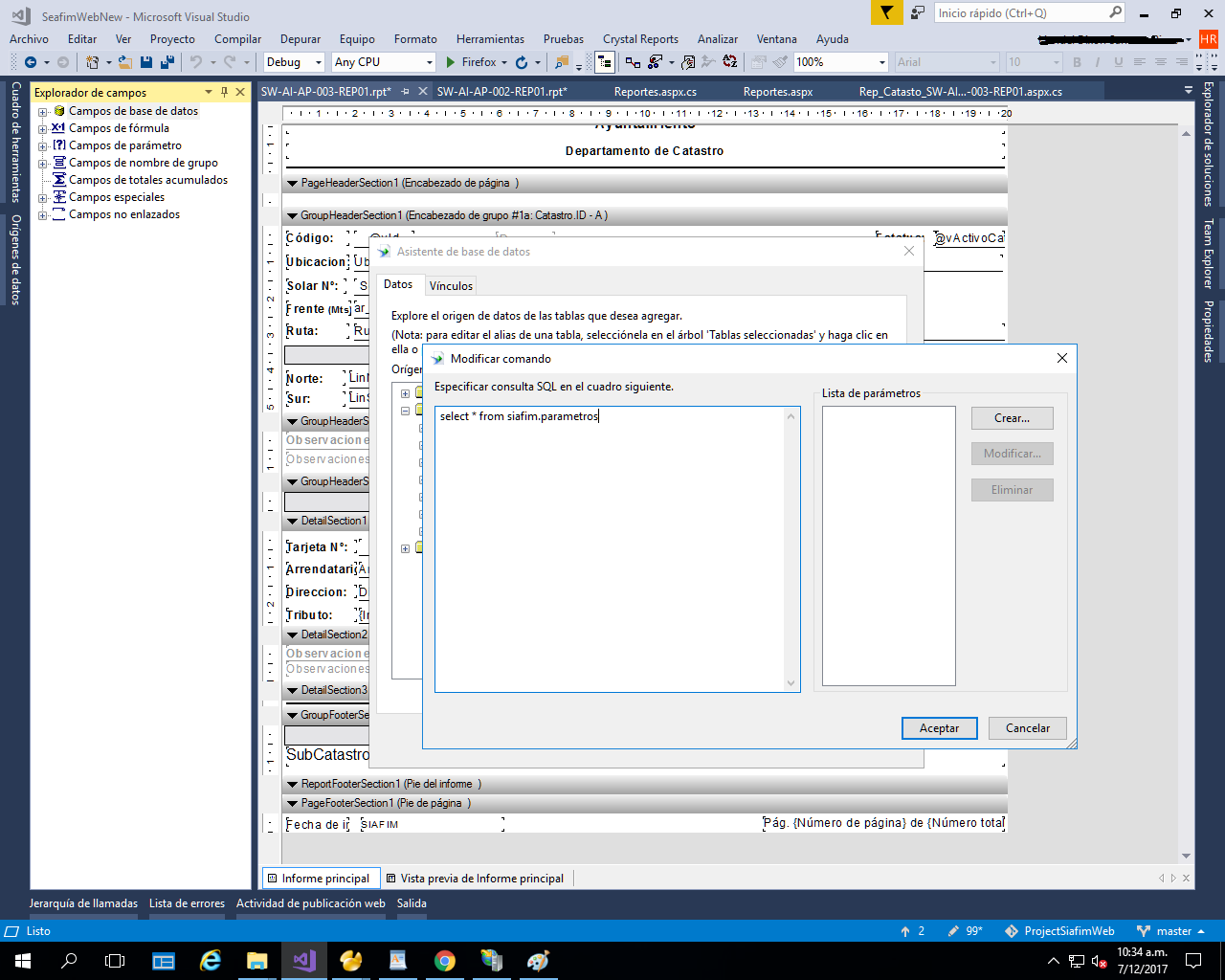
Task: Open Google Chrome from the taskbar
Action: pyautogui.click(x=445, y=961)
